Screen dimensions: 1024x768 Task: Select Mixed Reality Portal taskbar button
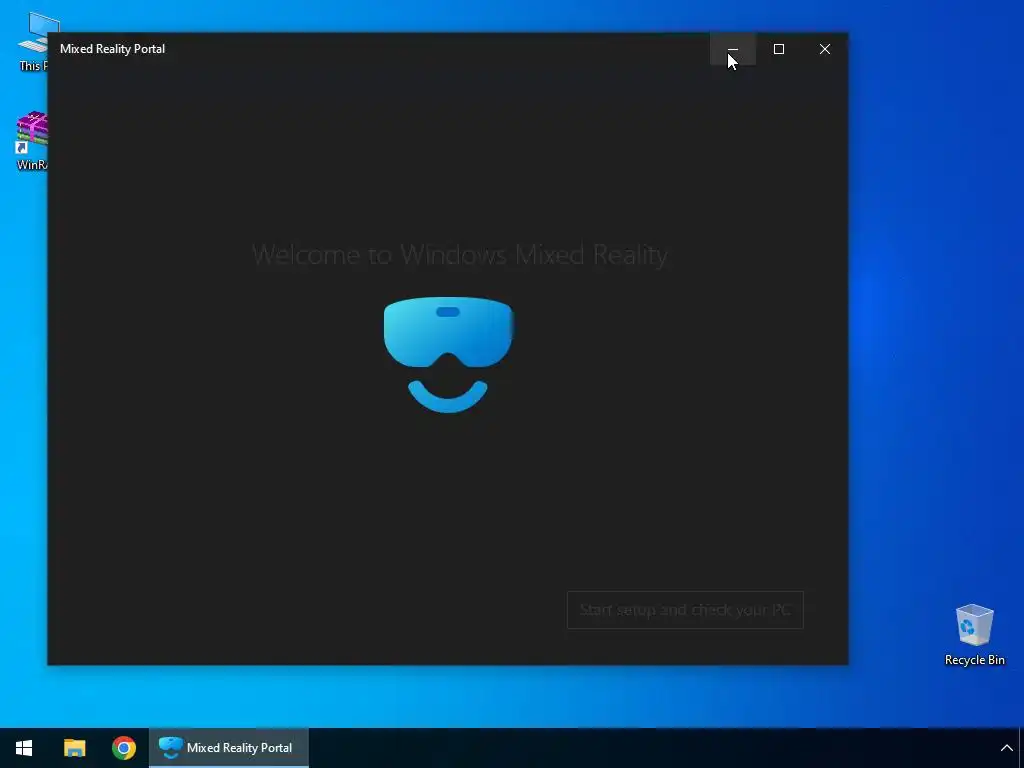229,748
